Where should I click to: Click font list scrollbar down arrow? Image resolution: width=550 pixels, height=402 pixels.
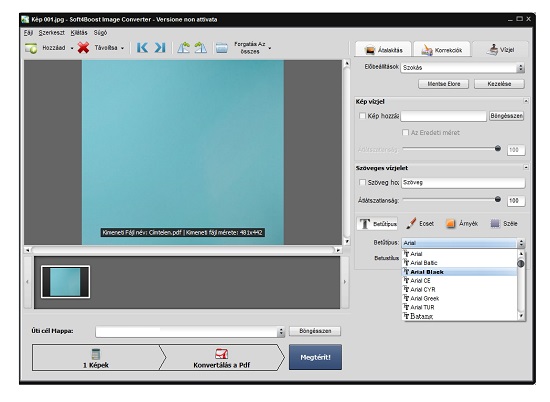click(521, 316)
